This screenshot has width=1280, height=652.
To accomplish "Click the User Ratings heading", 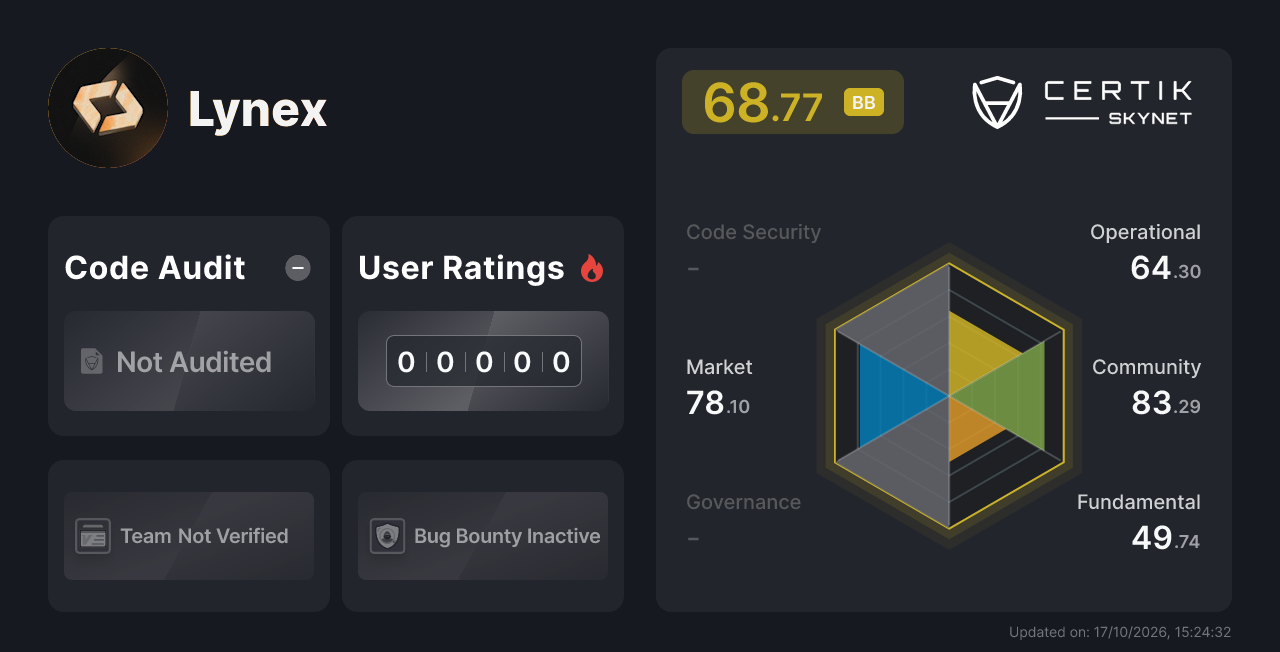I will (462, 268).
